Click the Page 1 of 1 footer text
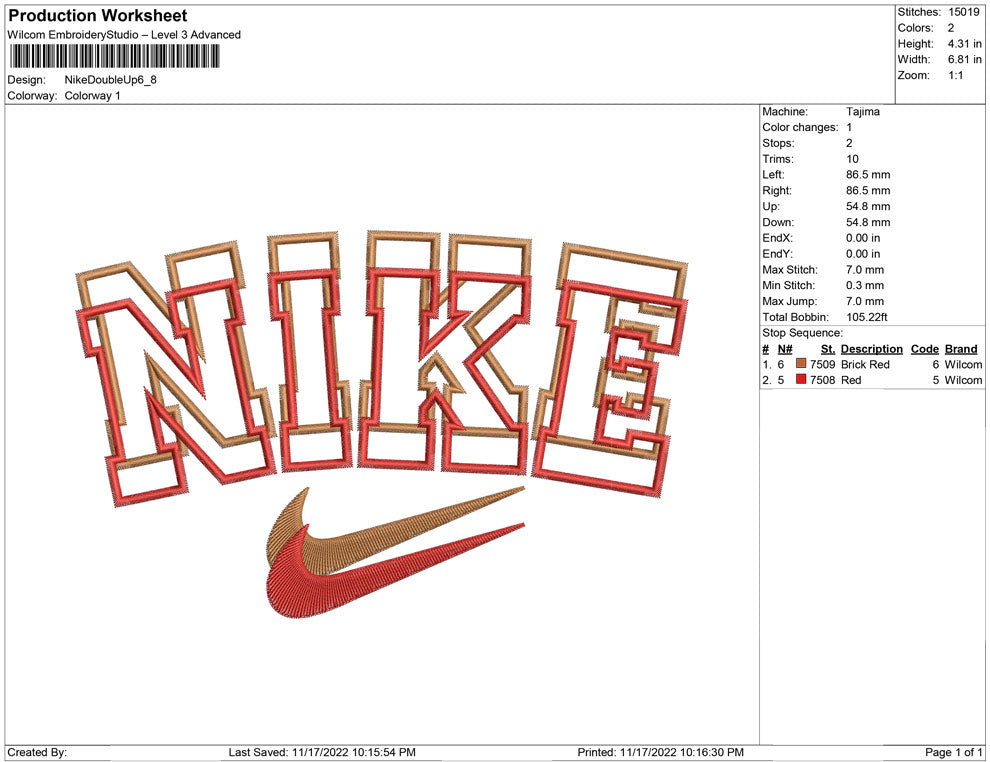 [x=953, y=752]
